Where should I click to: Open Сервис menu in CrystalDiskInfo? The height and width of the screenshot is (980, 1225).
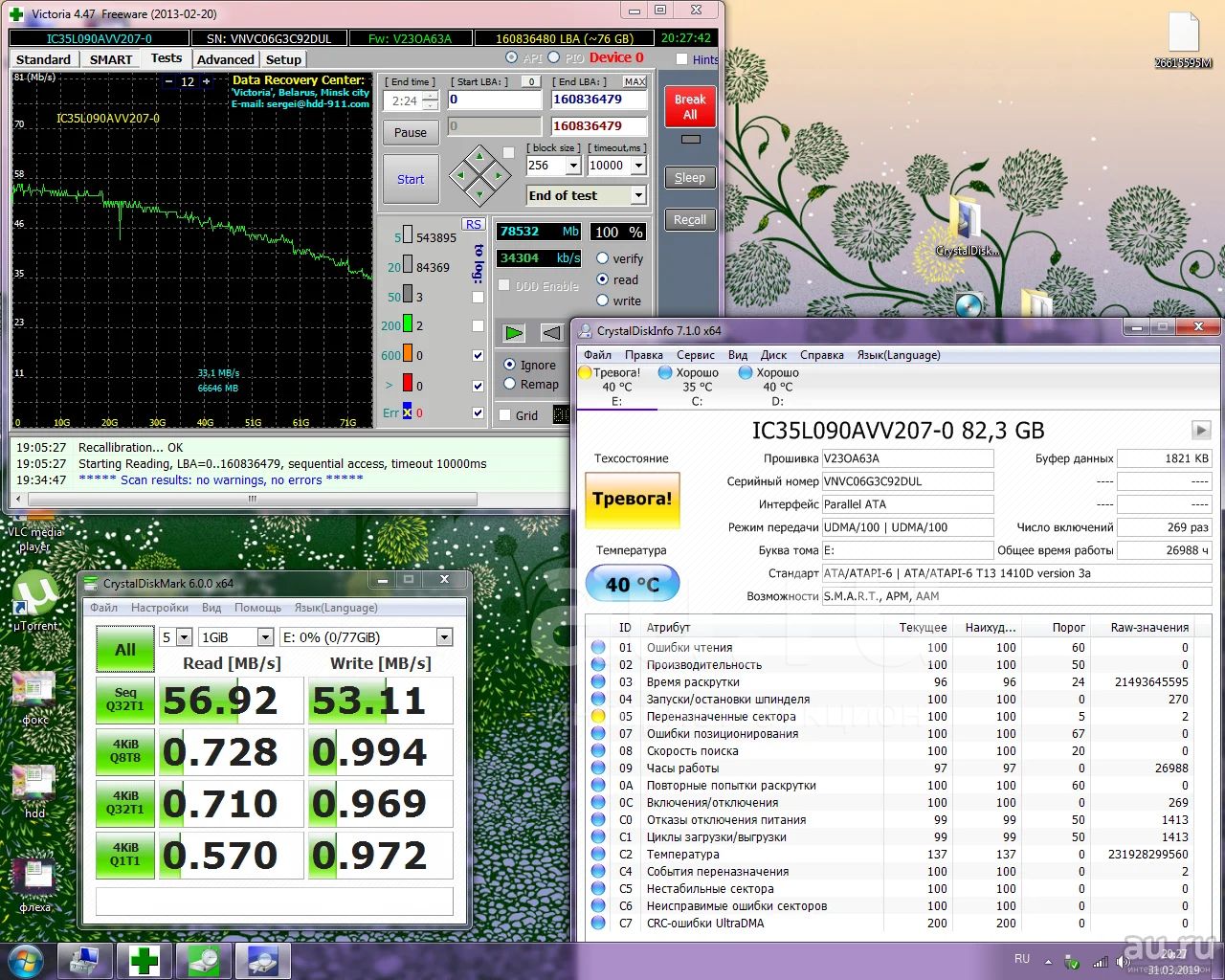click(x=696, y=355)
